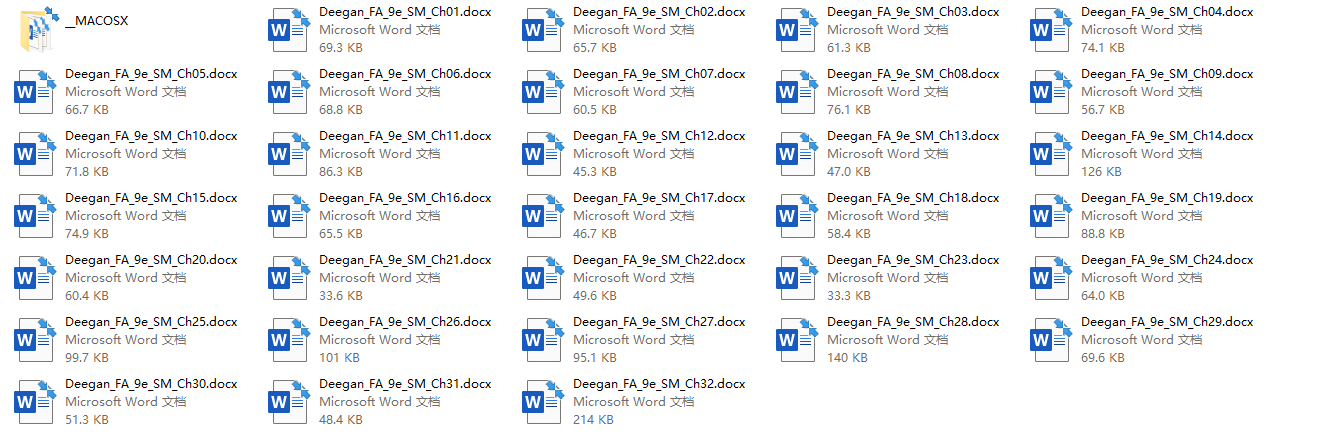Click the Word icon for Deegan_FA_9e_SM_Ch03.docx
Image resolution: width=1336 pixels, height=447 pixels.
click(797, 30)
